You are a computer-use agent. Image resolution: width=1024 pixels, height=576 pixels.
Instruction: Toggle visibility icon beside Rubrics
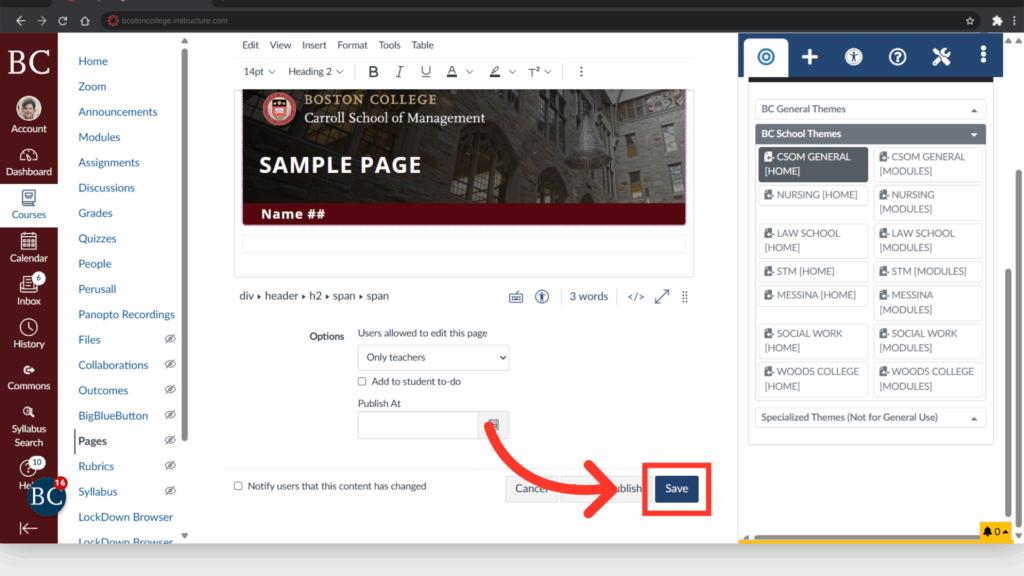coord(170,466)
